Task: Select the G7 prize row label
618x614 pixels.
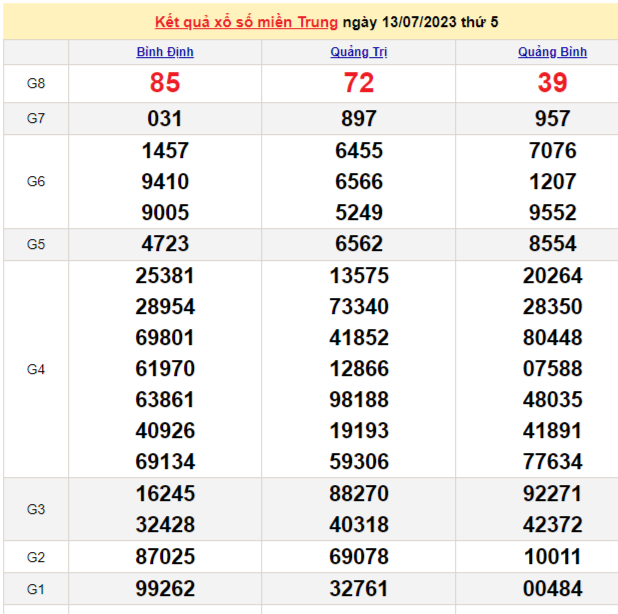Action: (x=36, y=119)
